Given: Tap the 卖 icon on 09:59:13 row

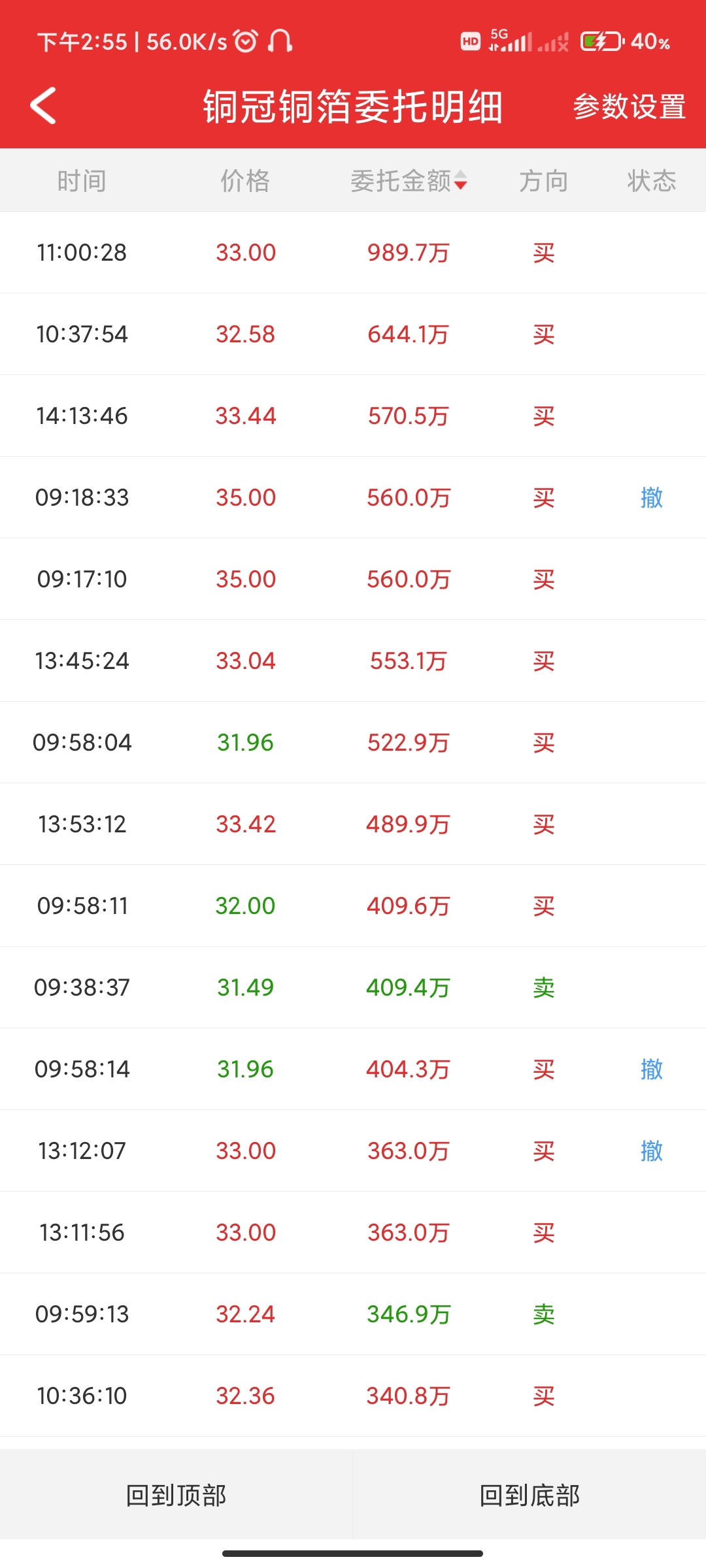Looking at the screenshot, I should 543,1315.
